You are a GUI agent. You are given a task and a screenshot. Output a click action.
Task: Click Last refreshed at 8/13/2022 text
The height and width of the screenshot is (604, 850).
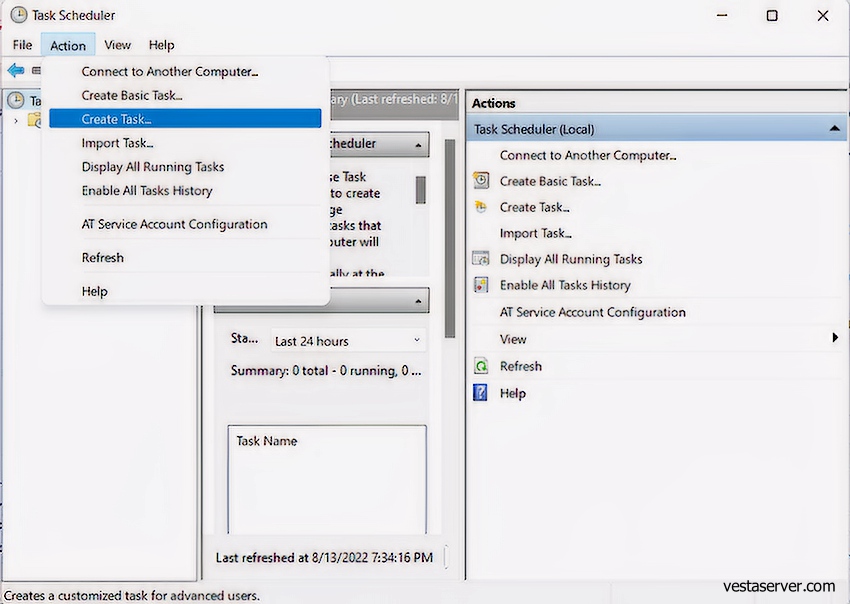tap(324, 557)
